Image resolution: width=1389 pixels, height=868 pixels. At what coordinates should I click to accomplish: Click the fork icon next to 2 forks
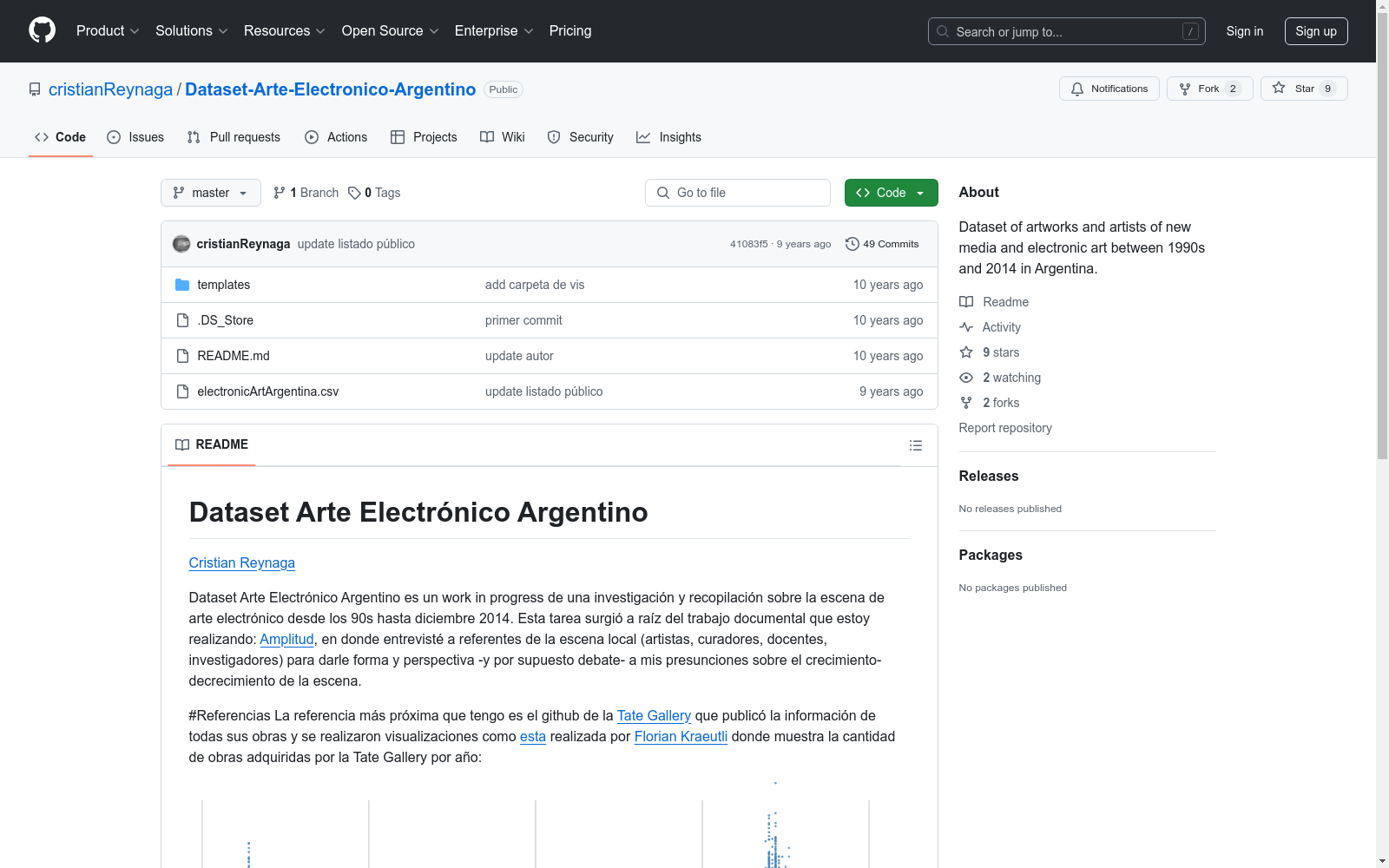click(x=966, y=403)
